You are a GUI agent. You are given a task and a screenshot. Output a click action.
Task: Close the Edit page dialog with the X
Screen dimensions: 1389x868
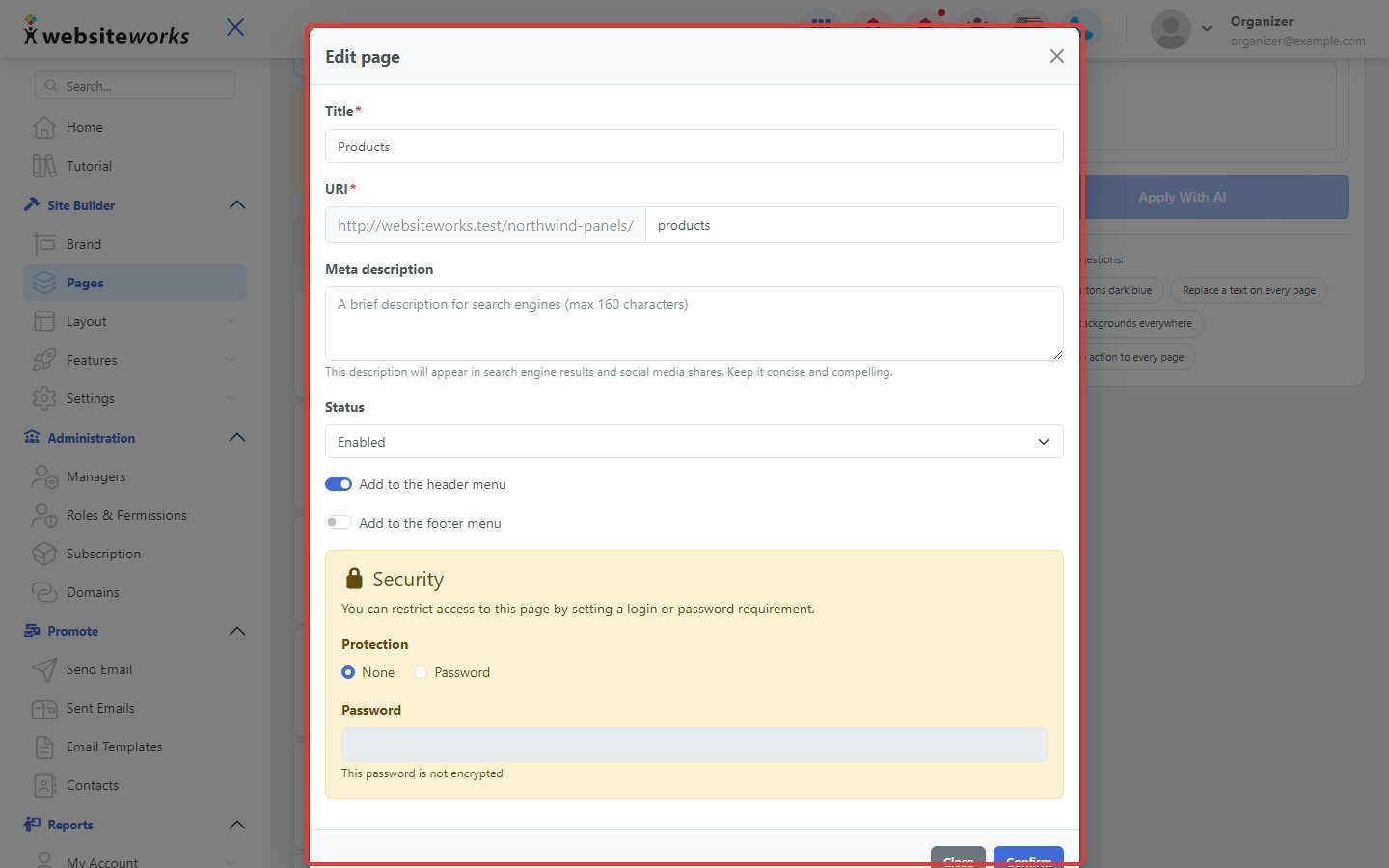tap(1057, 56)
